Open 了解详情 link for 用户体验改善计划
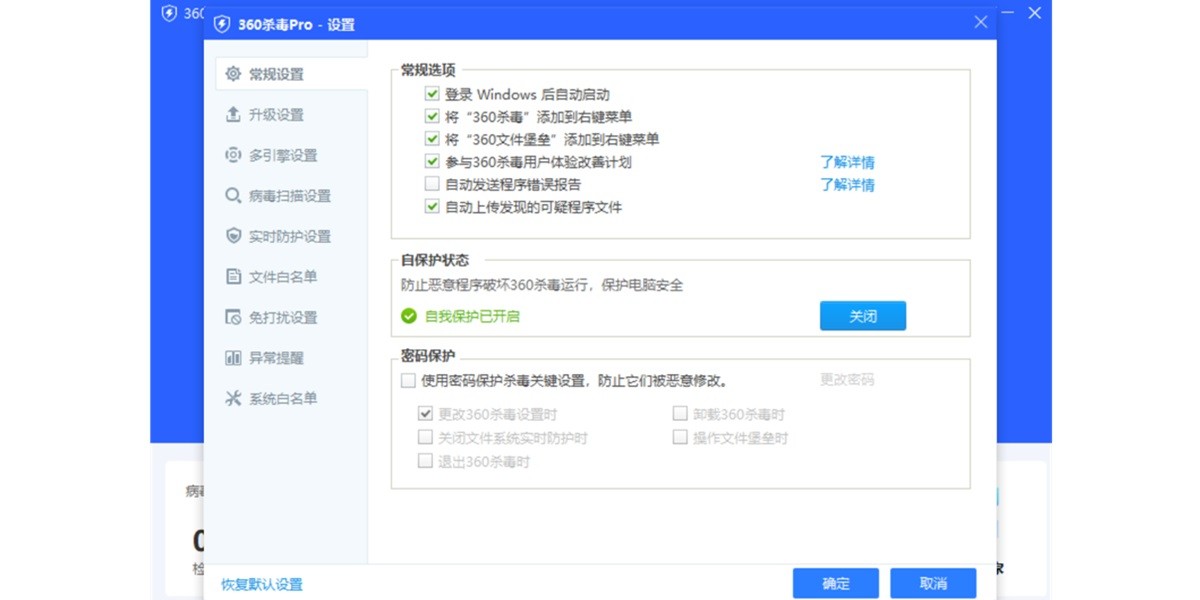 (847, 162)
